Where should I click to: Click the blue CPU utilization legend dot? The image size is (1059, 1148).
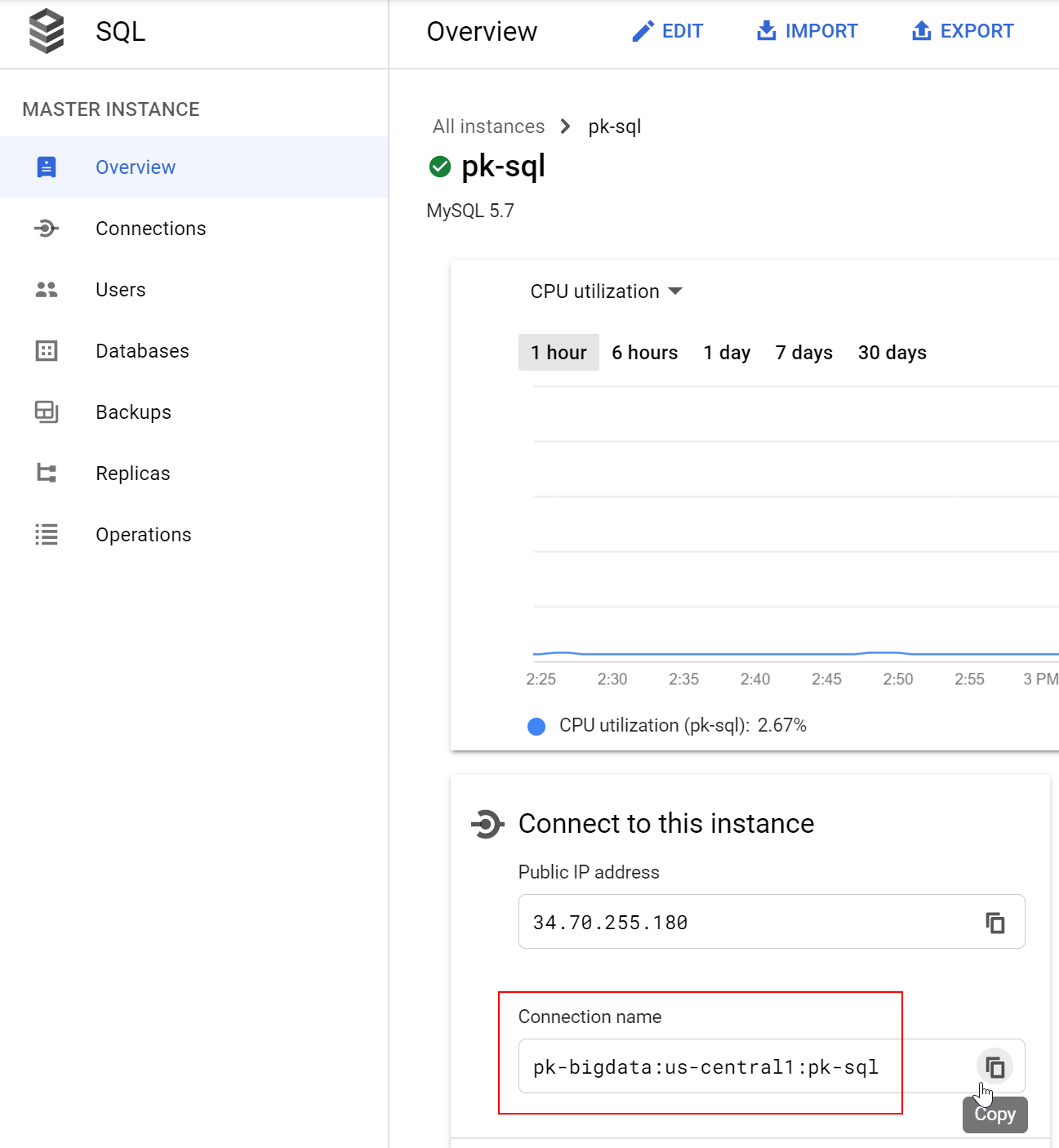[x=536, y=727]
